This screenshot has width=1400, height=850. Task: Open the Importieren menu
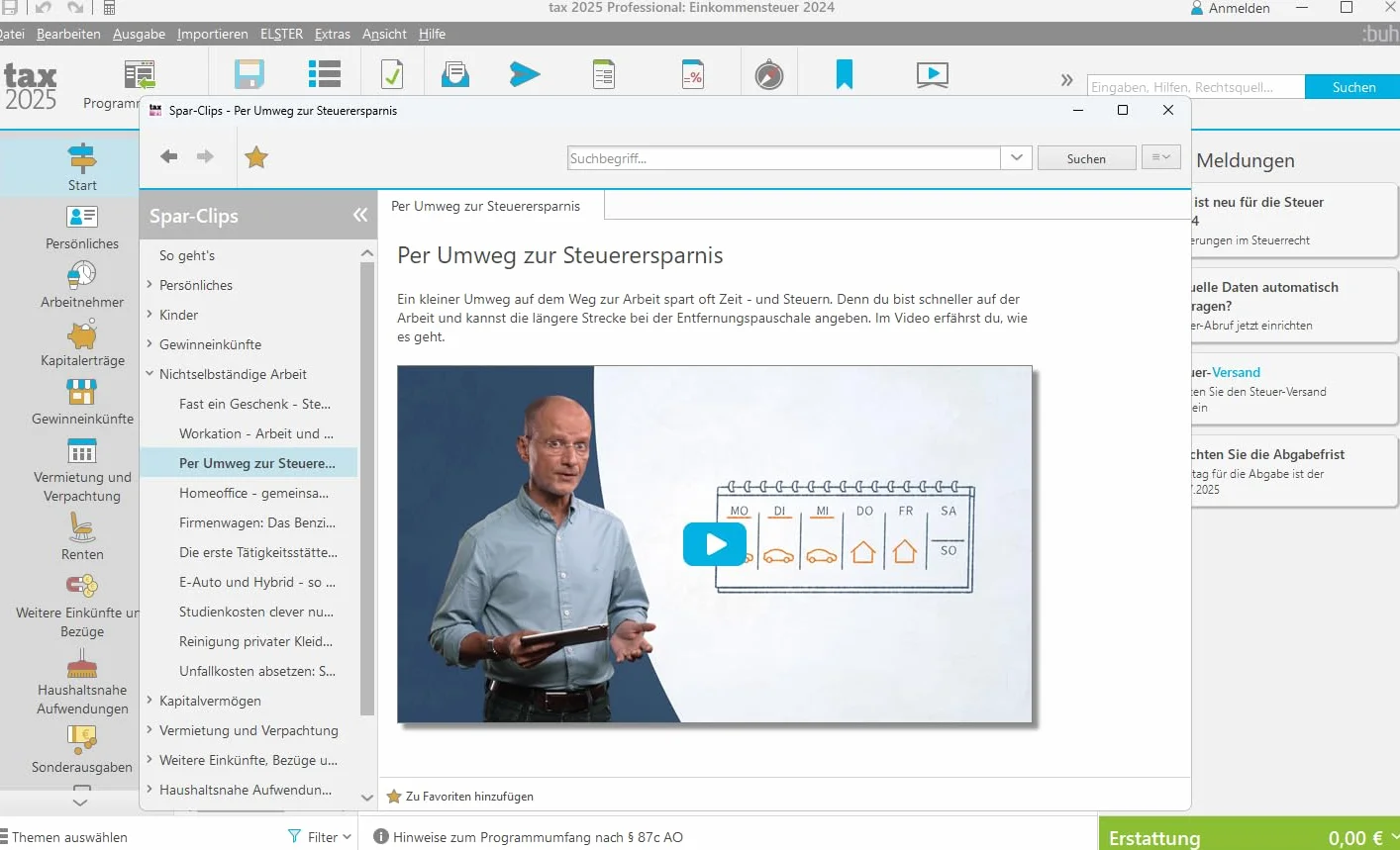point(213,34)
